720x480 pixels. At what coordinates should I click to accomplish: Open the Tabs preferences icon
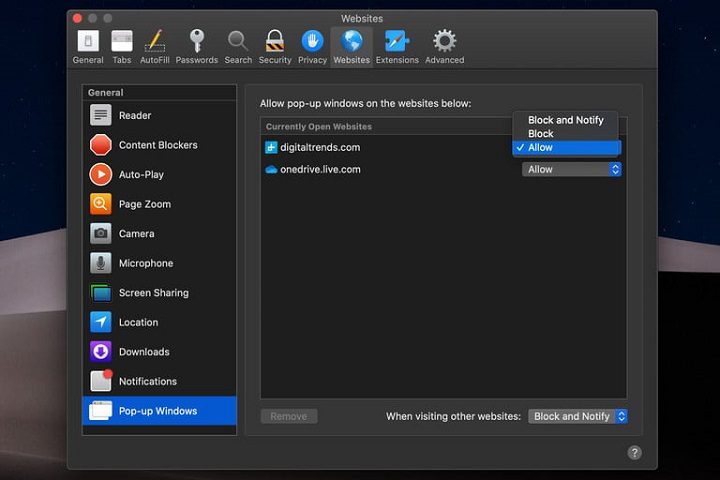tap(122, 46)
